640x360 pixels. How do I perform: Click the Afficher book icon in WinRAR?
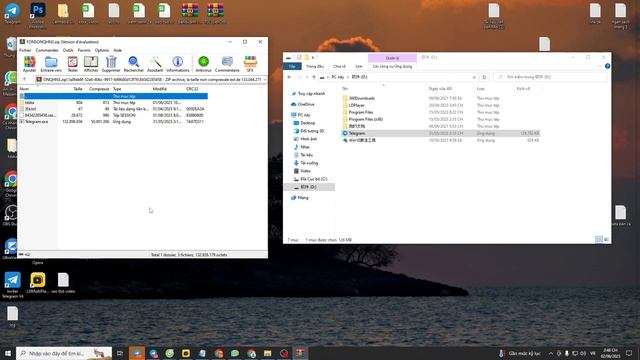coord(91,64)
